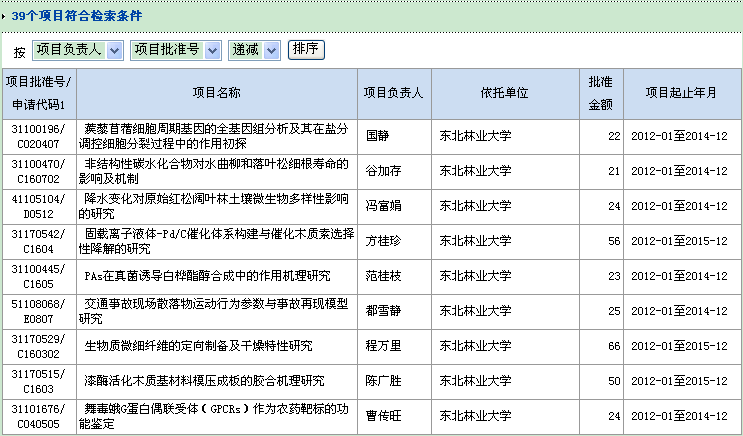Click project leader 程万里
Viewport: 743px width, 436px height.
tap(383, 346)
